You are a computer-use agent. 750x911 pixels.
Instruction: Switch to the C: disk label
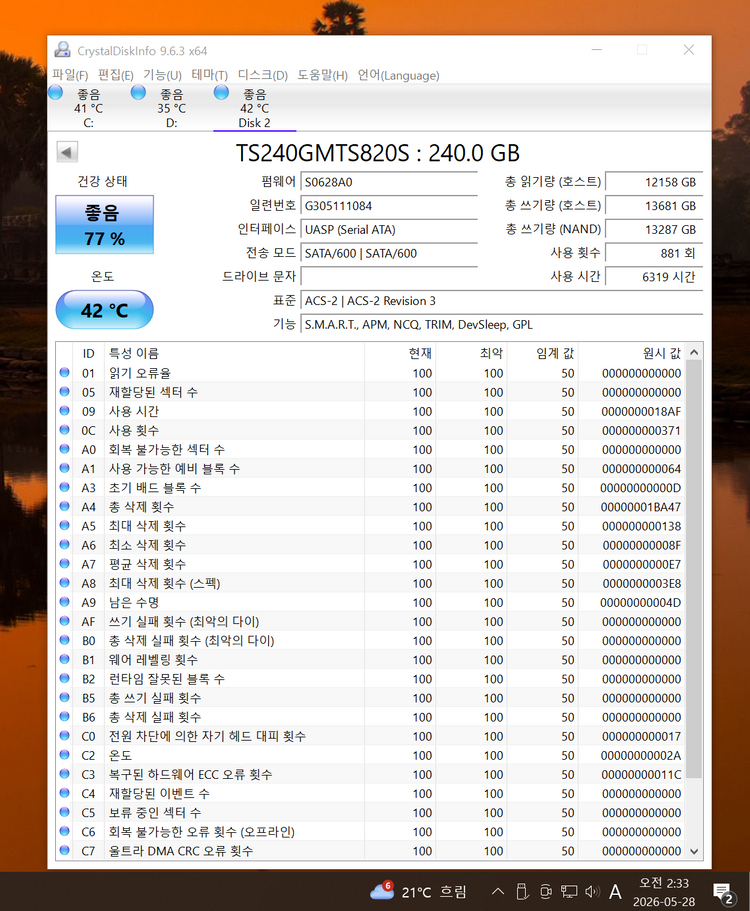[x=88, y=123]
